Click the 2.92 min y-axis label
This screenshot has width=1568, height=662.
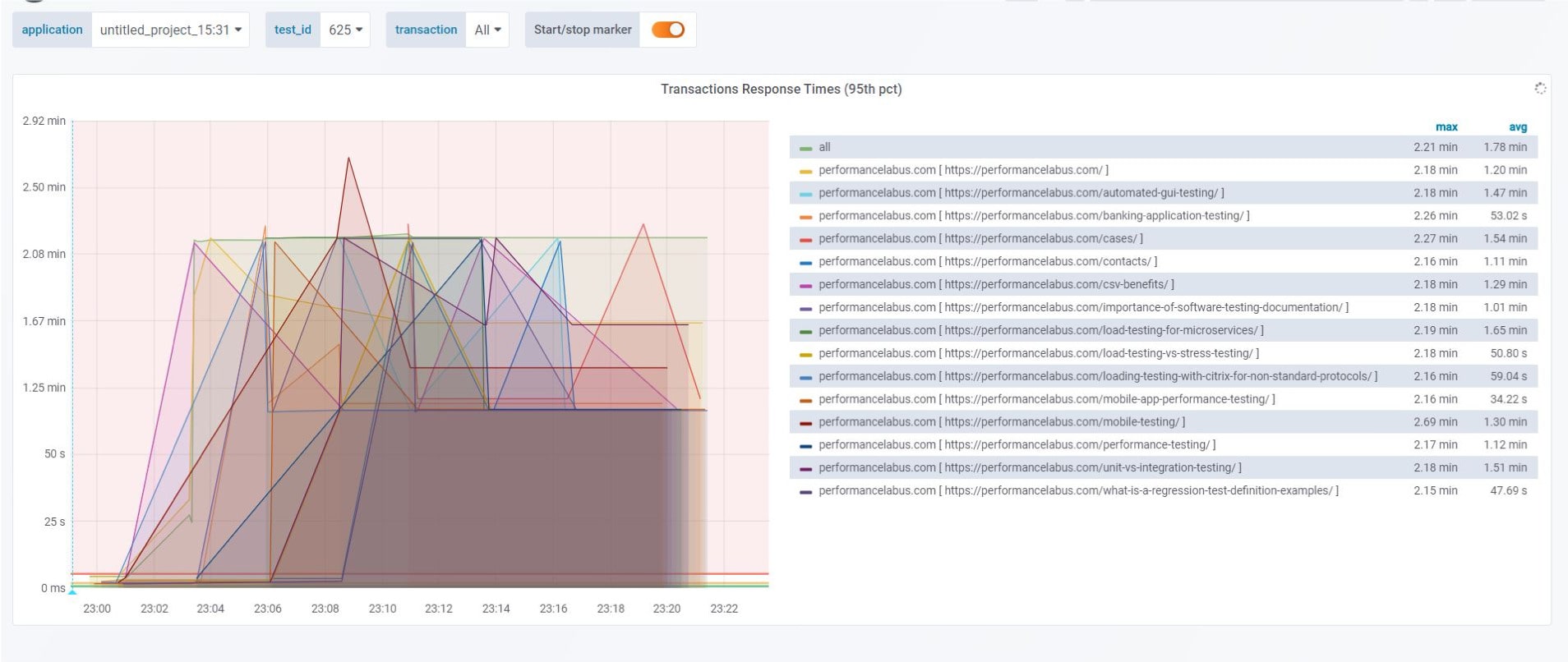(44, 121)
